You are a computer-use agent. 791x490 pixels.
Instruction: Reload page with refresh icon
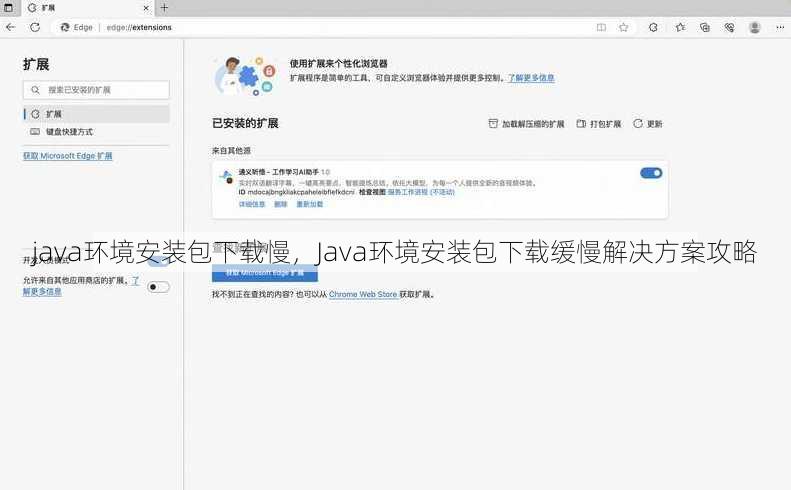pyautogui.click(x=35, y=27)
